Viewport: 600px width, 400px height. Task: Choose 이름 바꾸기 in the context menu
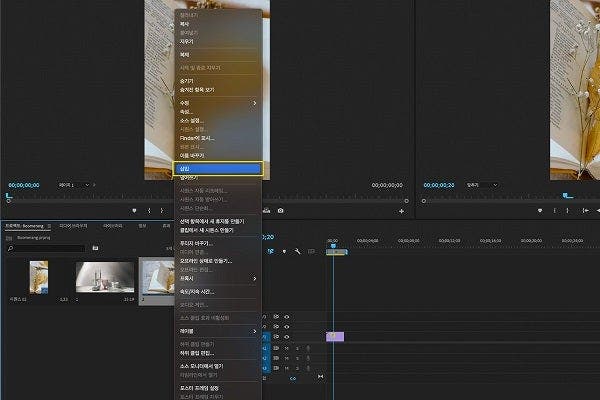192,156
